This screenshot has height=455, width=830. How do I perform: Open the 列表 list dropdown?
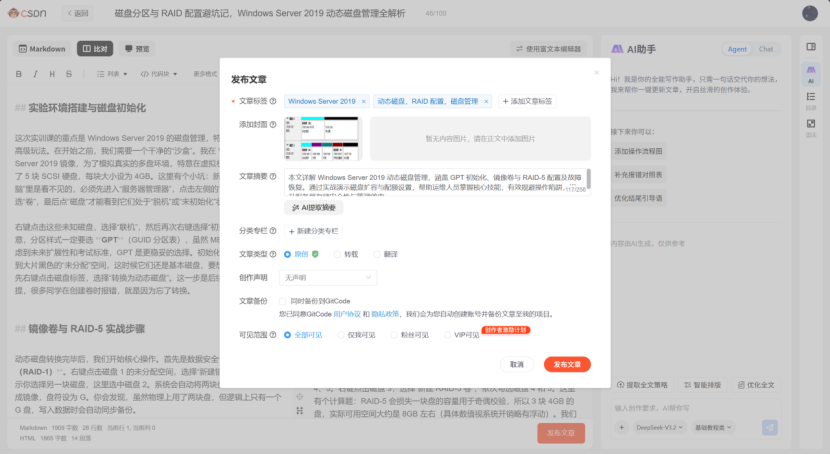coord(112,74)
